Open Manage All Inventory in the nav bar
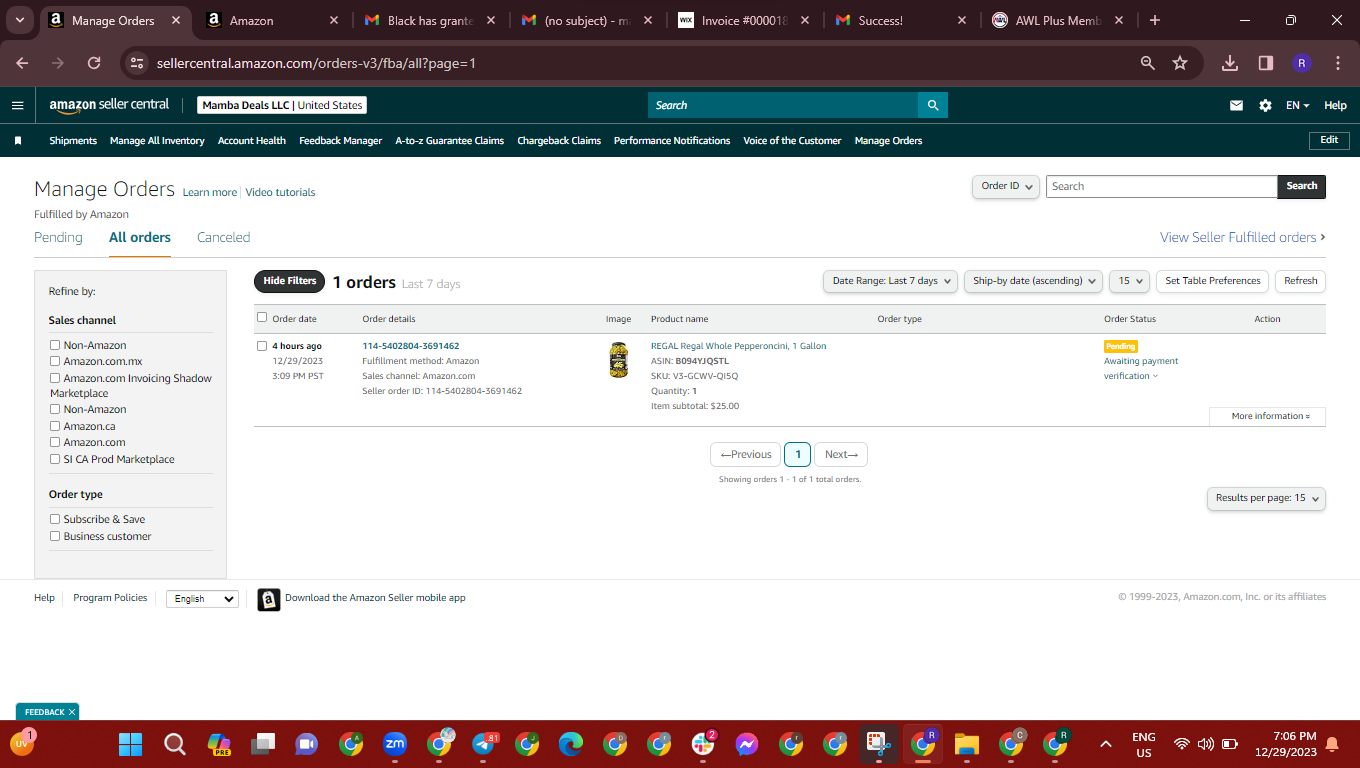The height and width of the screenshot is (768, 1360). [x=157, y=141]
